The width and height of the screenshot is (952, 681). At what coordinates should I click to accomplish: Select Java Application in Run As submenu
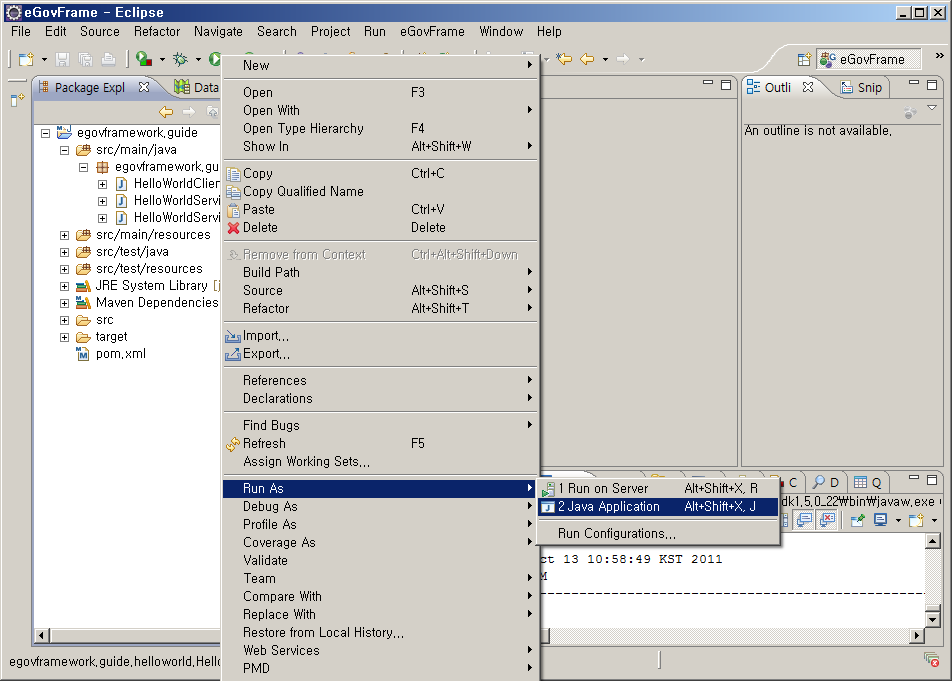pyautogui.click(x=608, y=507)
